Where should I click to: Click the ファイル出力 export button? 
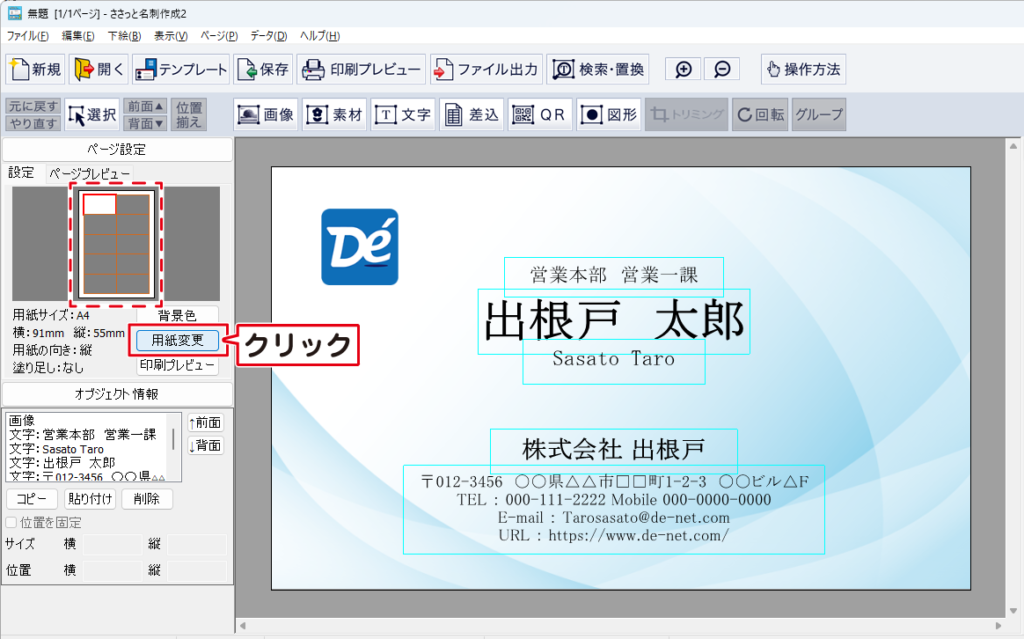pyautogui.click(x=486, y=69)
